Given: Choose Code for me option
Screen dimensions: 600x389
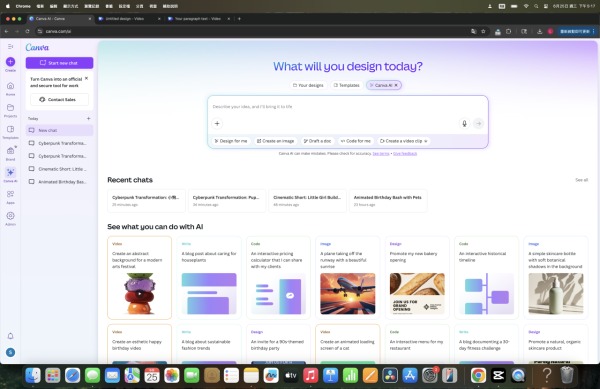Looking at the screenshot, I should 356,141.
